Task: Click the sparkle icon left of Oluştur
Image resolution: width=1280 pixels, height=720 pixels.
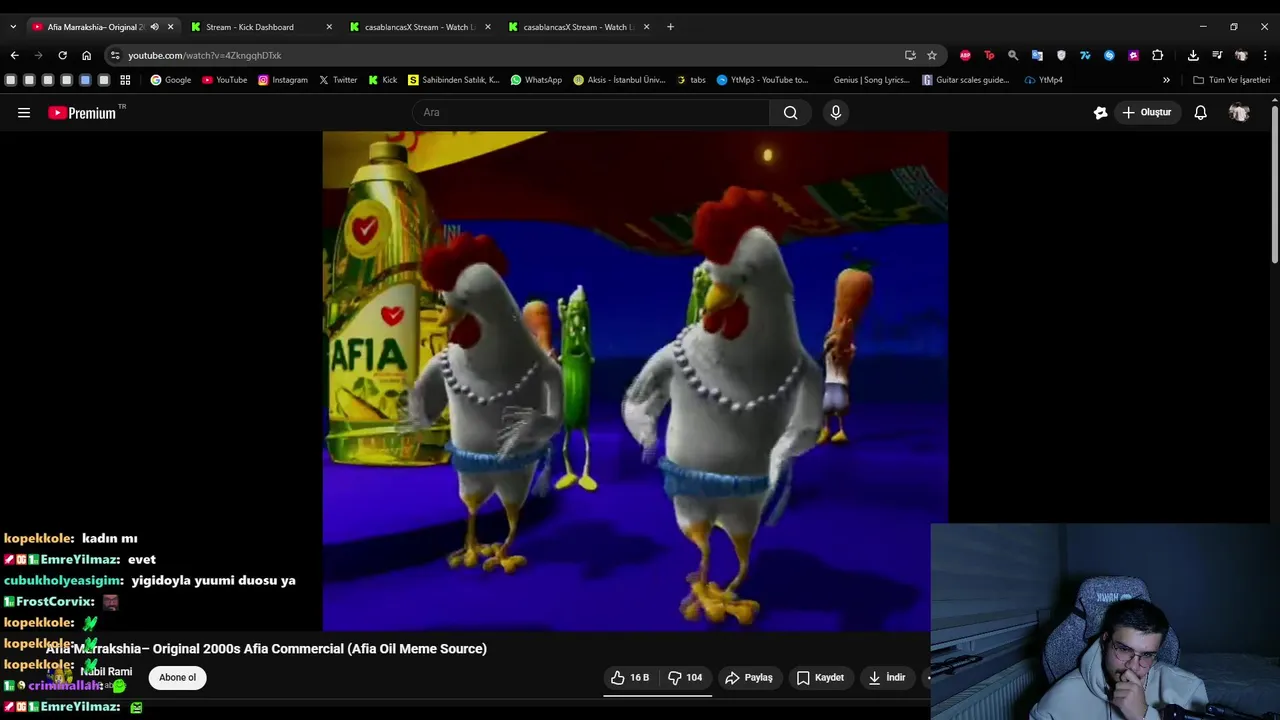Action: (x=1100, y=113)
